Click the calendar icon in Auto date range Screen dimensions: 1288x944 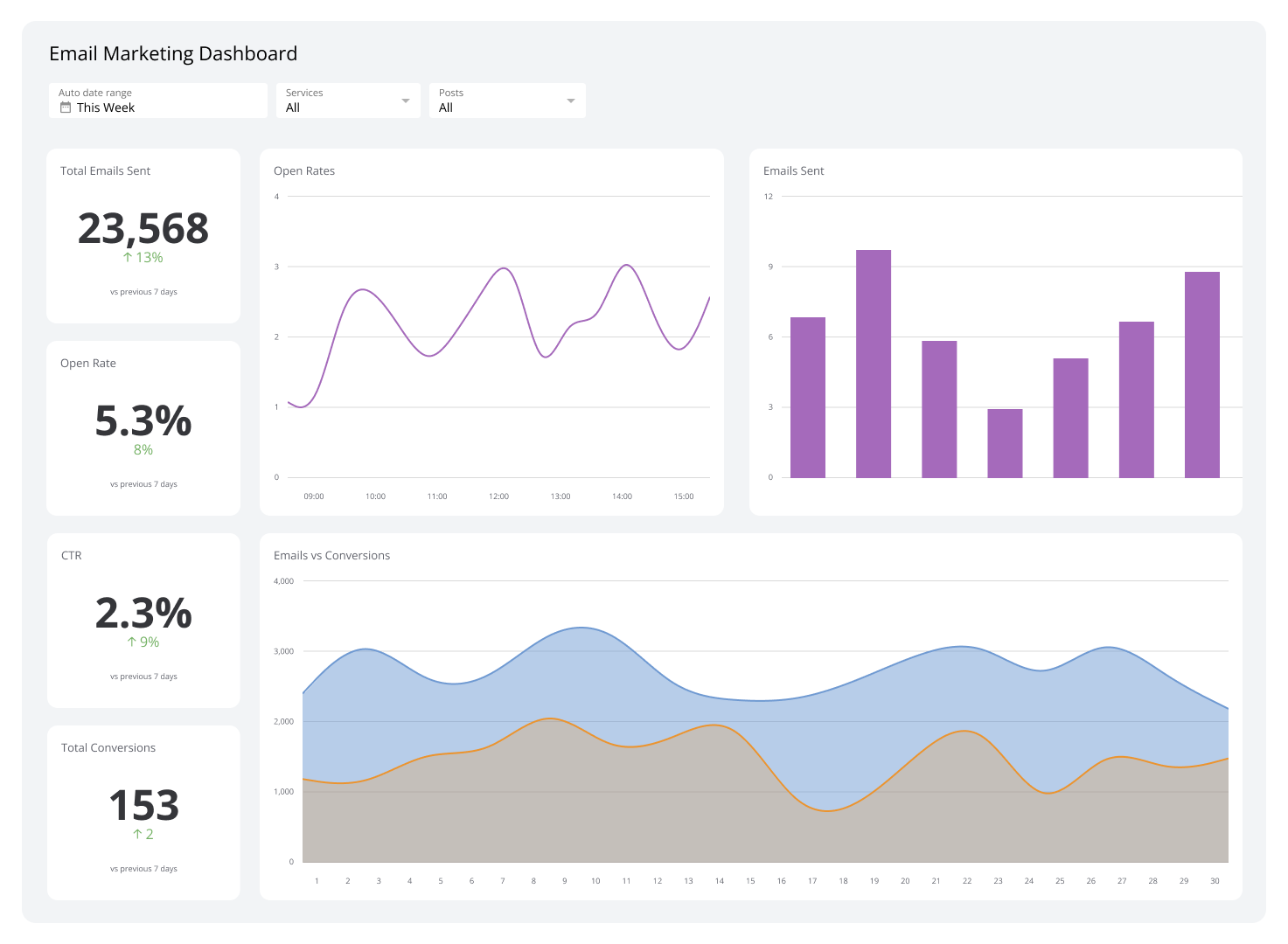click(x=66, y=107)
